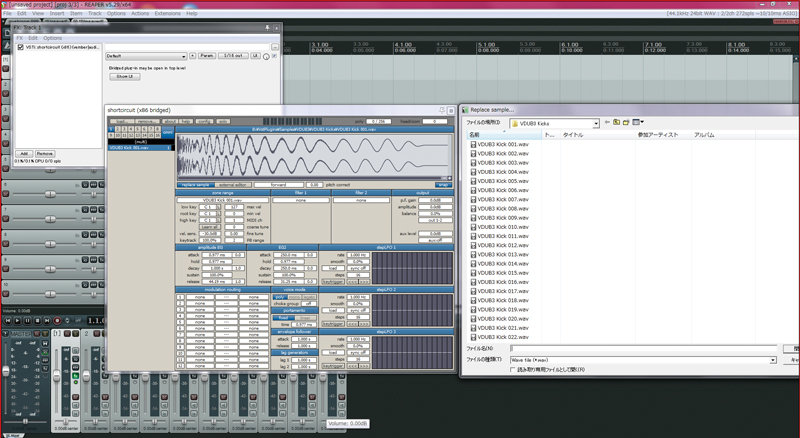Click the file name input field
This screenshot has width=800, height=438.
tap(640, 347)
